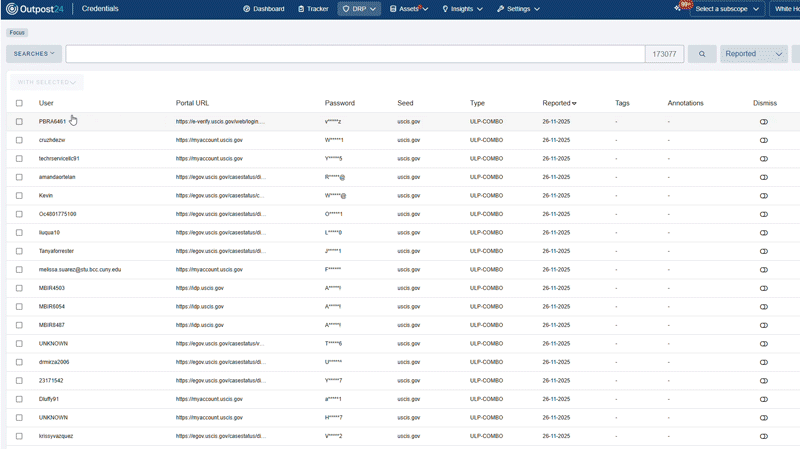
Task: Click the magnifier search button
Action: [702, 54]
